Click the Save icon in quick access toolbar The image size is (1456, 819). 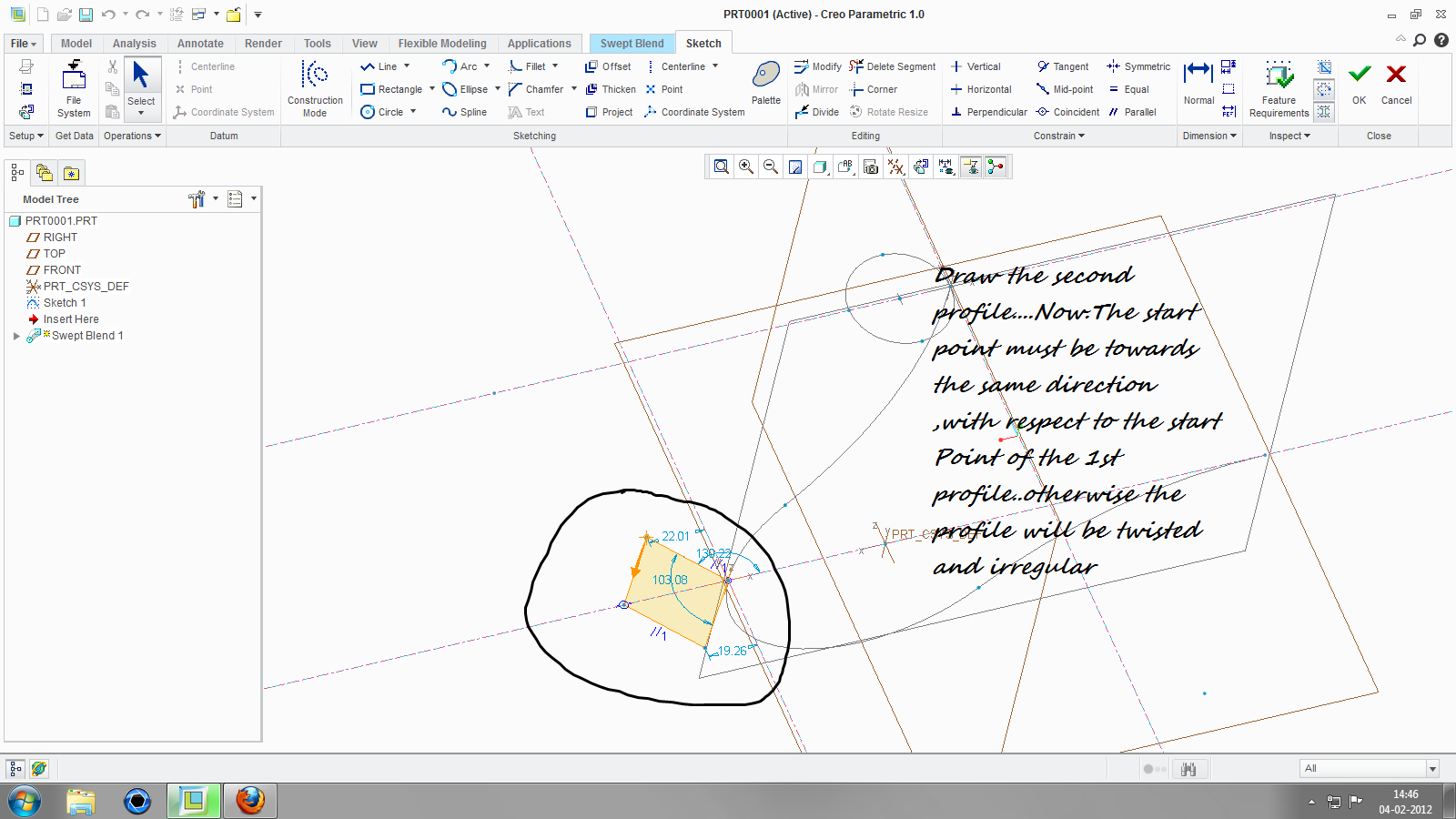(x=86, y=15)
